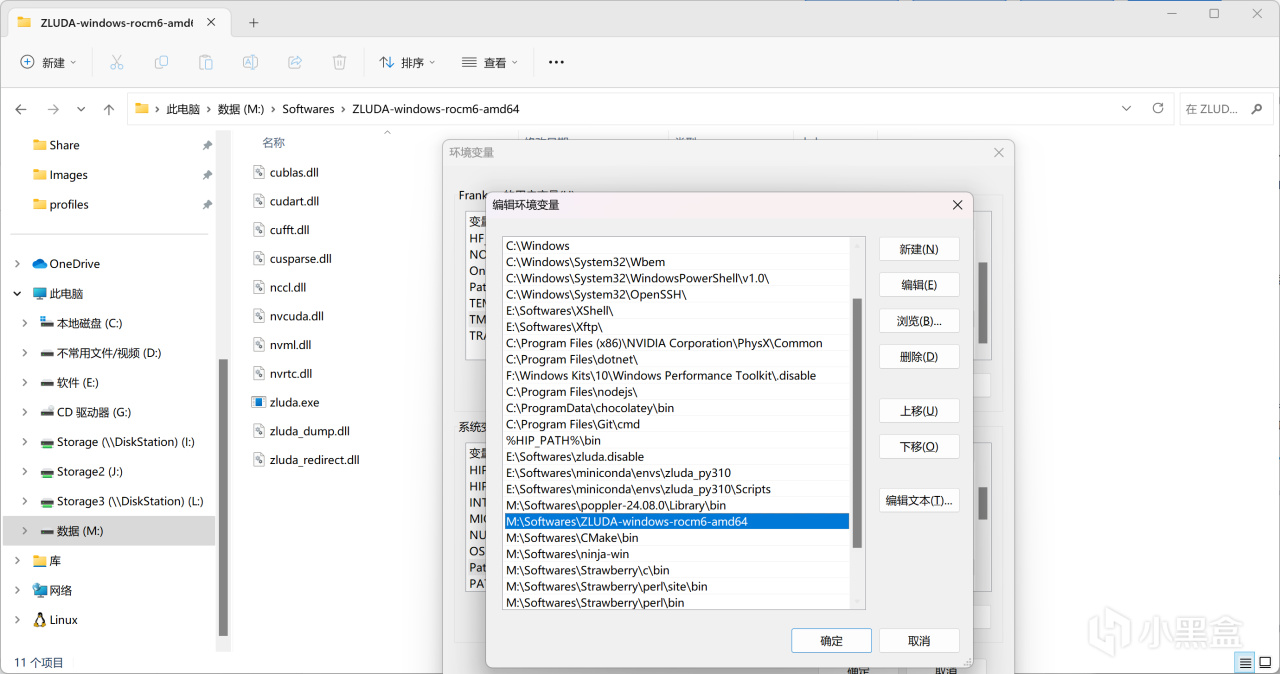This screenshot has height=674, width=1280.
Task: Click Softwares in address breadcrumb
Action: coord(308,109)
